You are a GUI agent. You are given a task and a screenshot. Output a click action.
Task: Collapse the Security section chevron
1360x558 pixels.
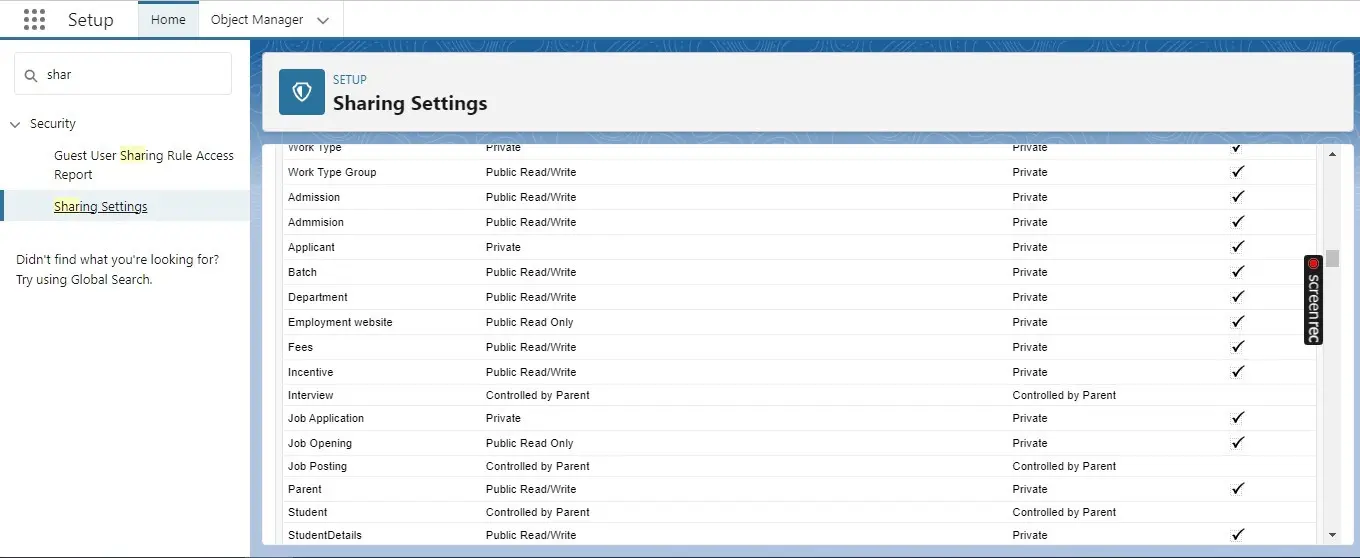tap(15, 124)
